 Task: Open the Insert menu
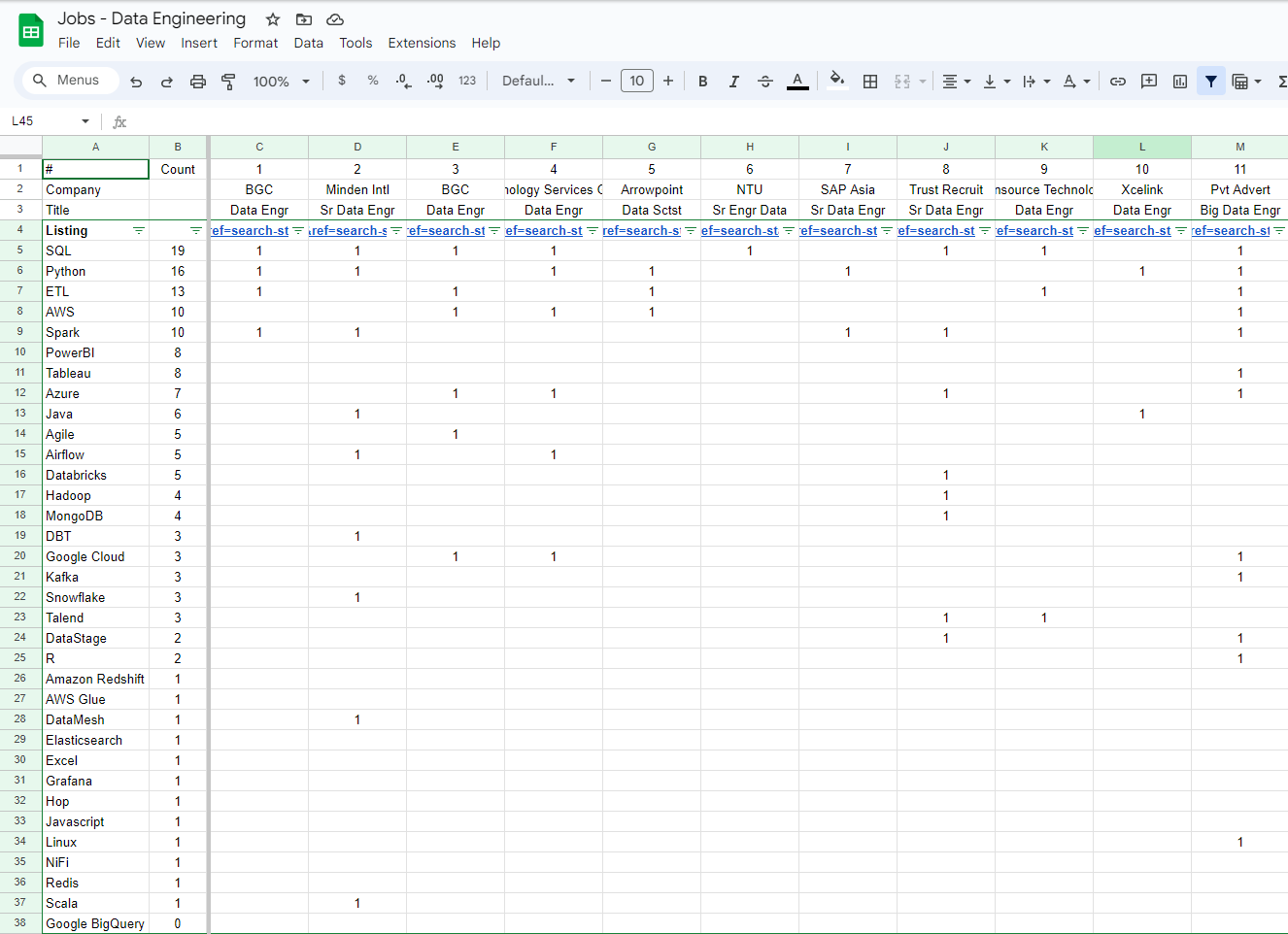click(x=199, y=43)
